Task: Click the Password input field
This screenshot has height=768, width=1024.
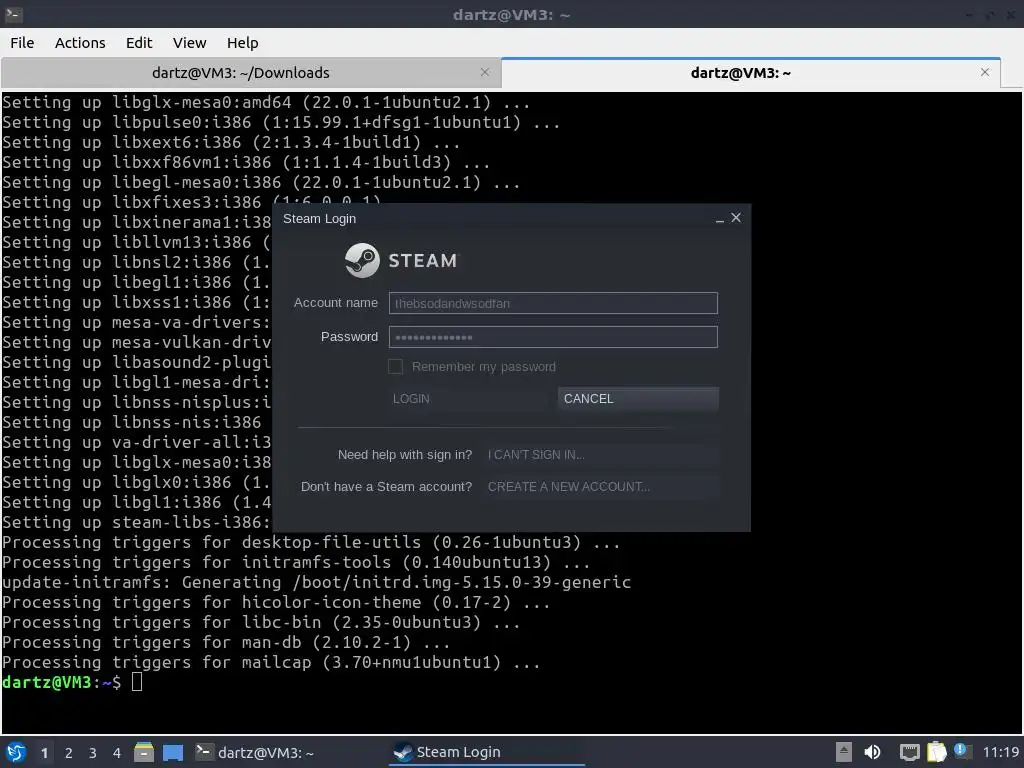Action: (x=553, y=337)
